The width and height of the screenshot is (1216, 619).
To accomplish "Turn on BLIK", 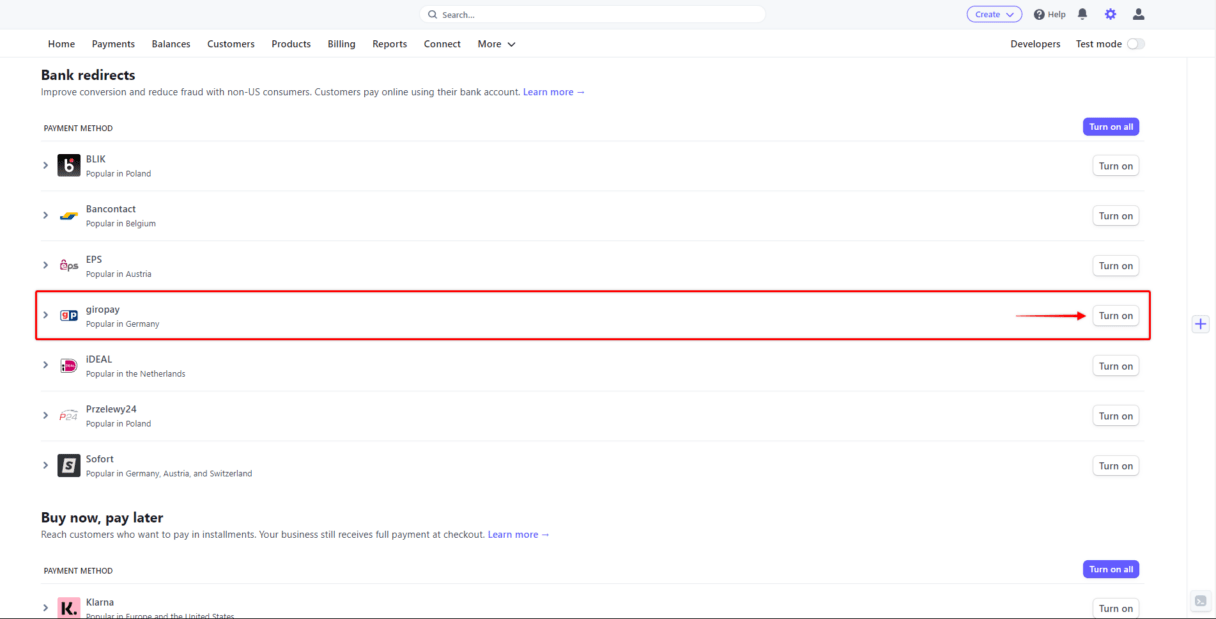I will click(1116, 166).
